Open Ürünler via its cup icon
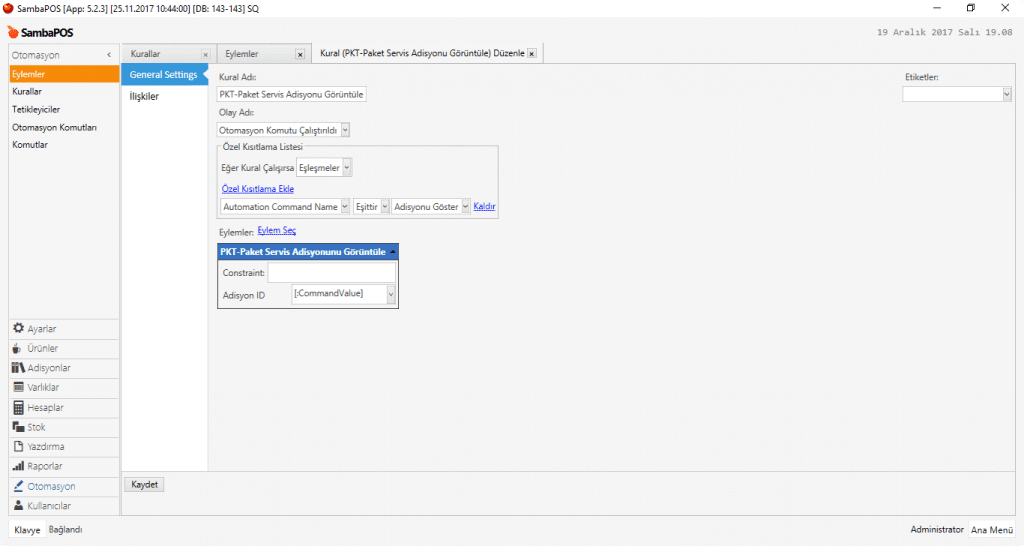Image resolution: width=1024 pixels, height=546 pixels. tap(18, 348)
